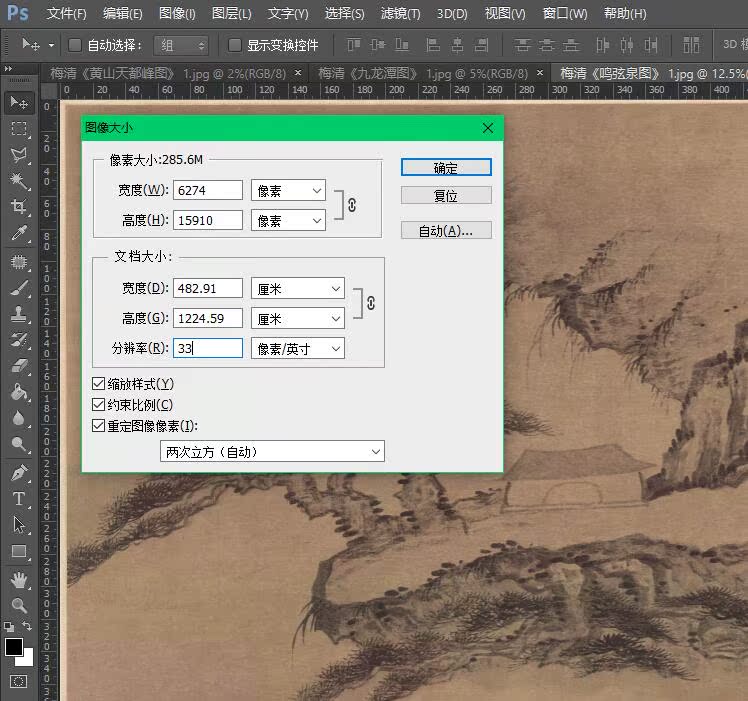Viewport: 748px width, 701px height.
Task: Select the Spot Healing Brush tool
Action: (19, 262)
